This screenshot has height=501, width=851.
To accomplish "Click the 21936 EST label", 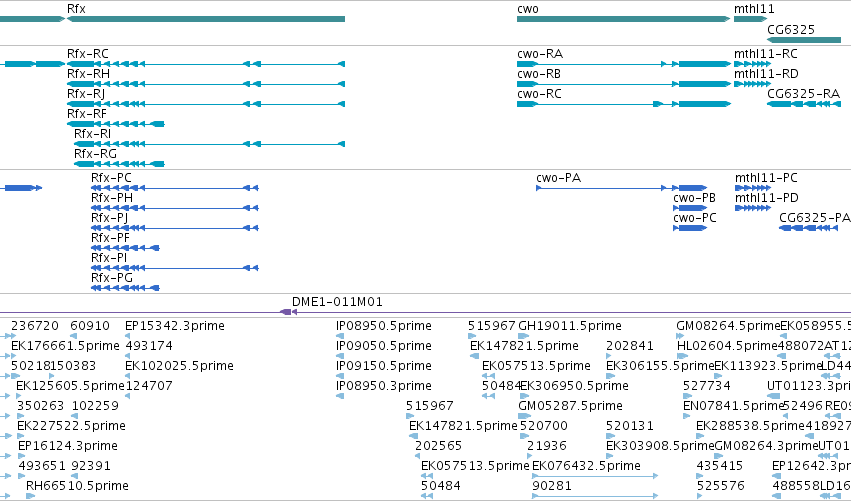I will coord(547,446).
